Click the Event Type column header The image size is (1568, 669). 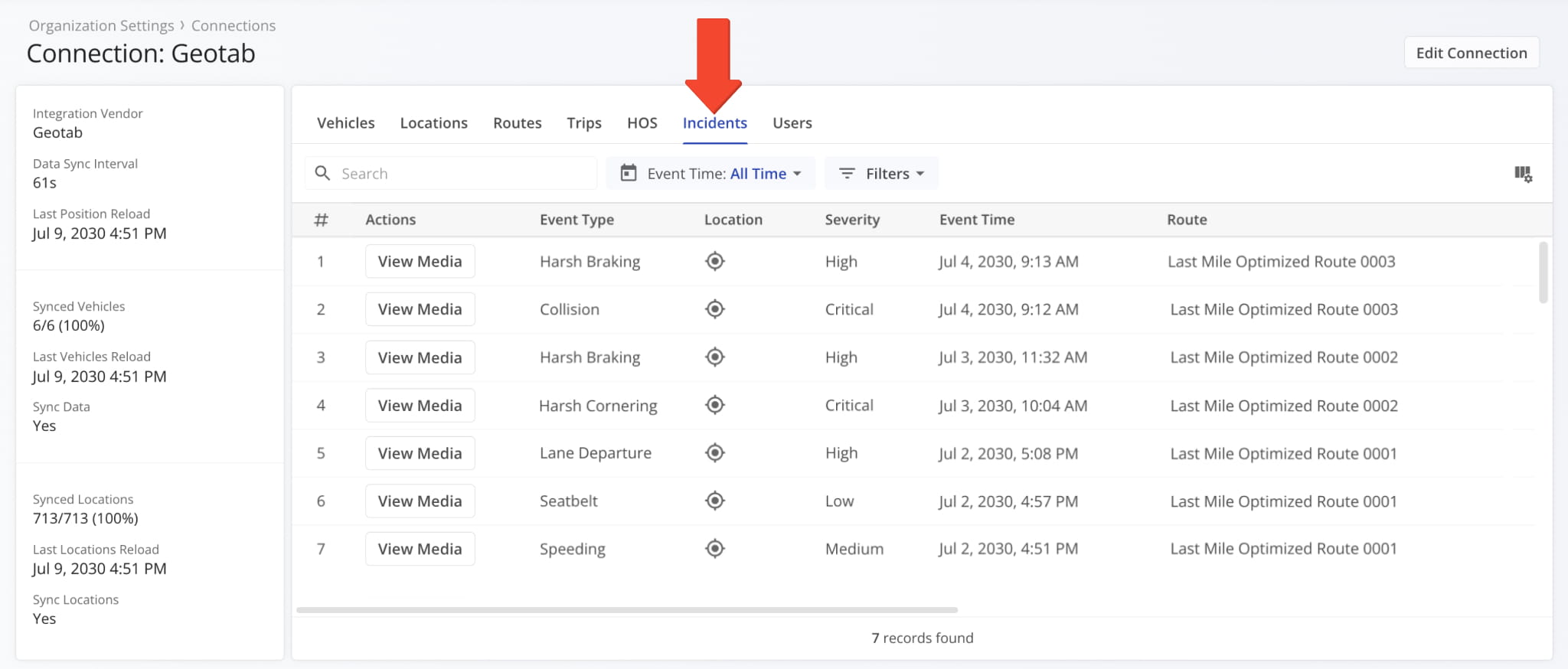pos(577,220)
